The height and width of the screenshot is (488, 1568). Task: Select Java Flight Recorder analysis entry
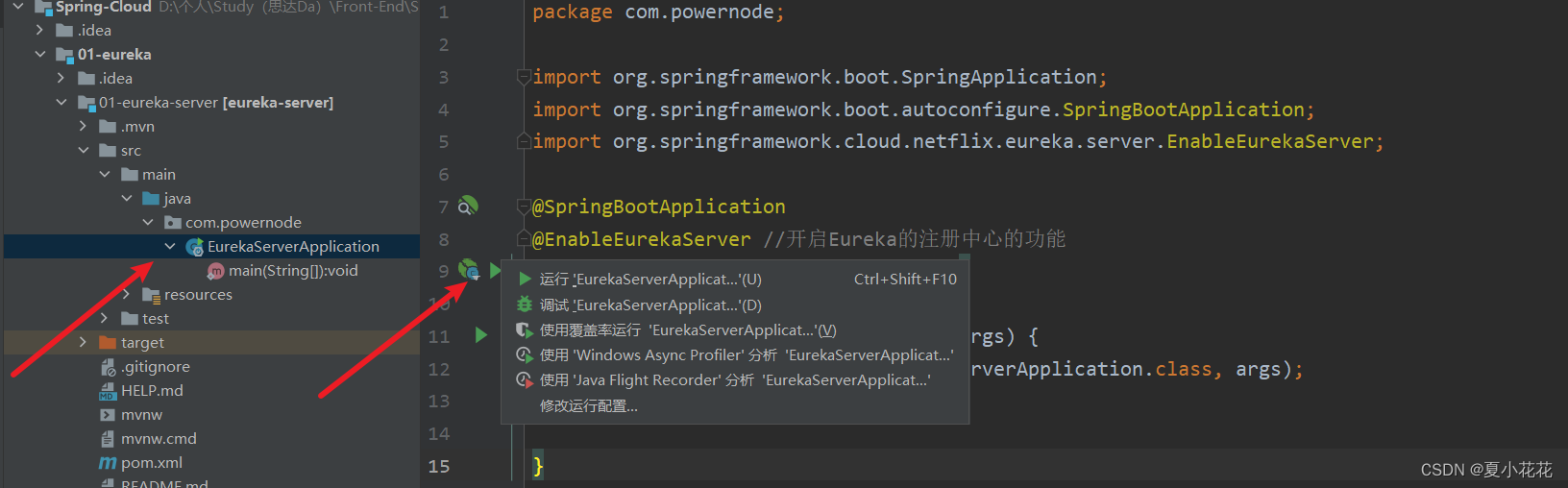[735, 379]
